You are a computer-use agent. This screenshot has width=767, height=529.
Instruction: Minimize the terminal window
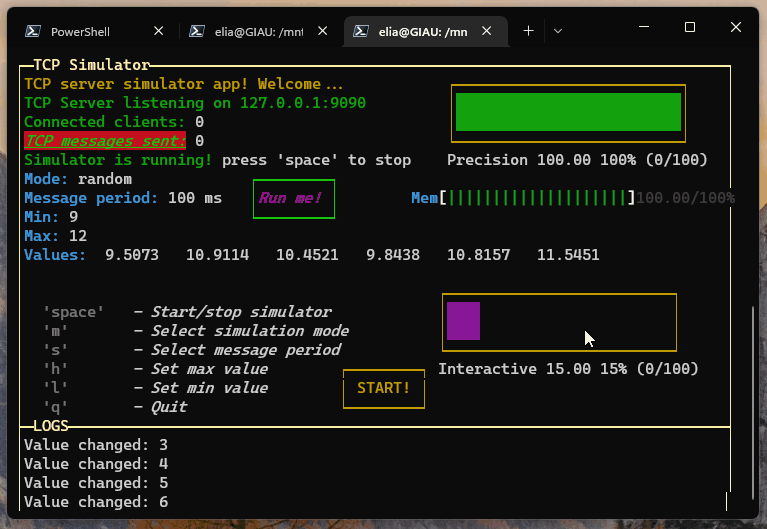click(643, 27)
